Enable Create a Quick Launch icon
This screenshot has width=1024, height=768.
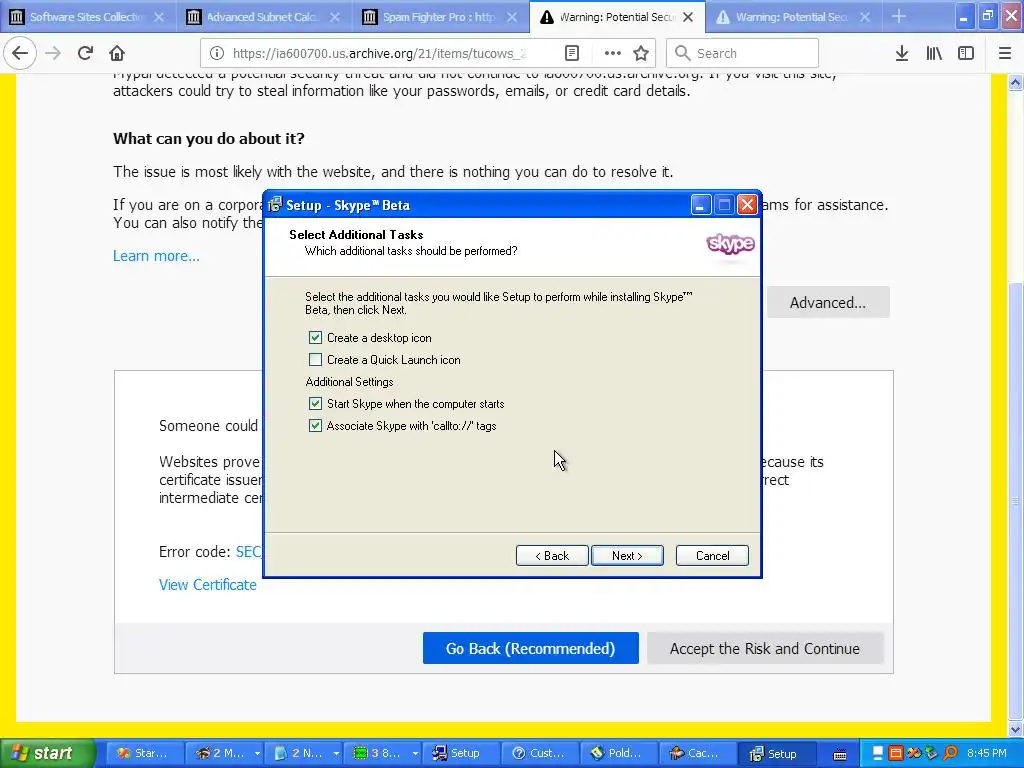click(x=315, y=360)
